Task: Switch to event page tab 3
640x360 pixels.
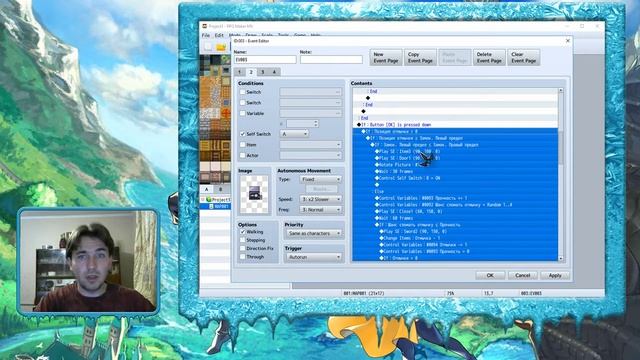Action: pyautogui.click(x=262, y=72)
